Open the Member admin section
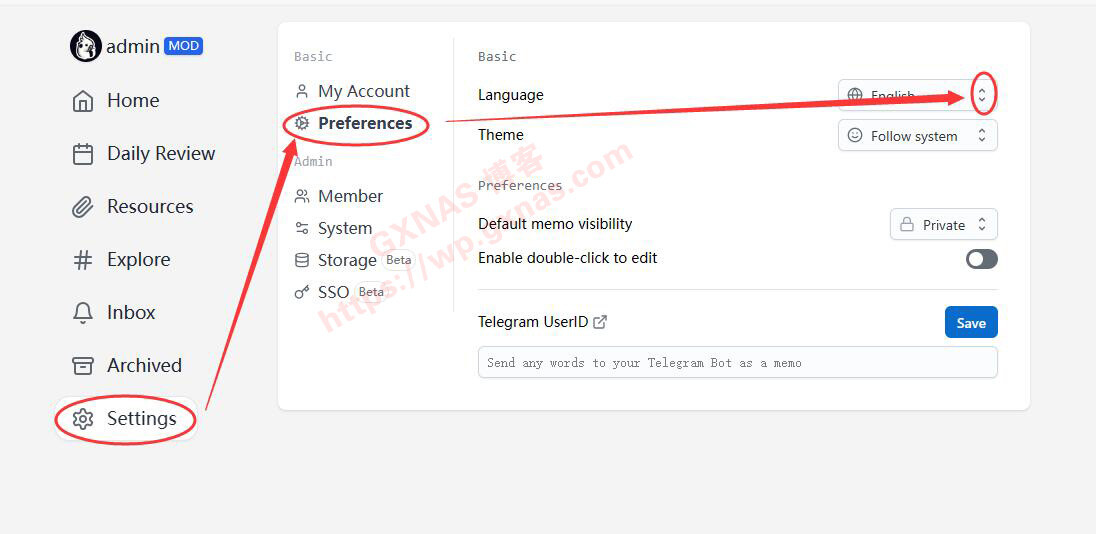The height and width of the screenshot is (534, 1096). [x=350, y=196]
